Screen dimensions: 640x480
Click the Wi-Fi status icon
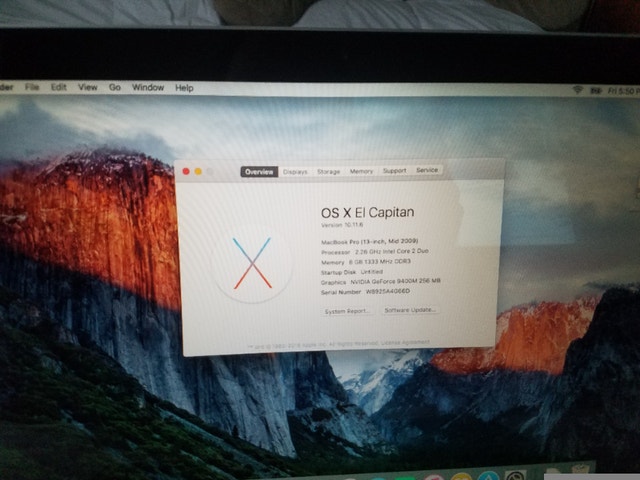[577, 89]
